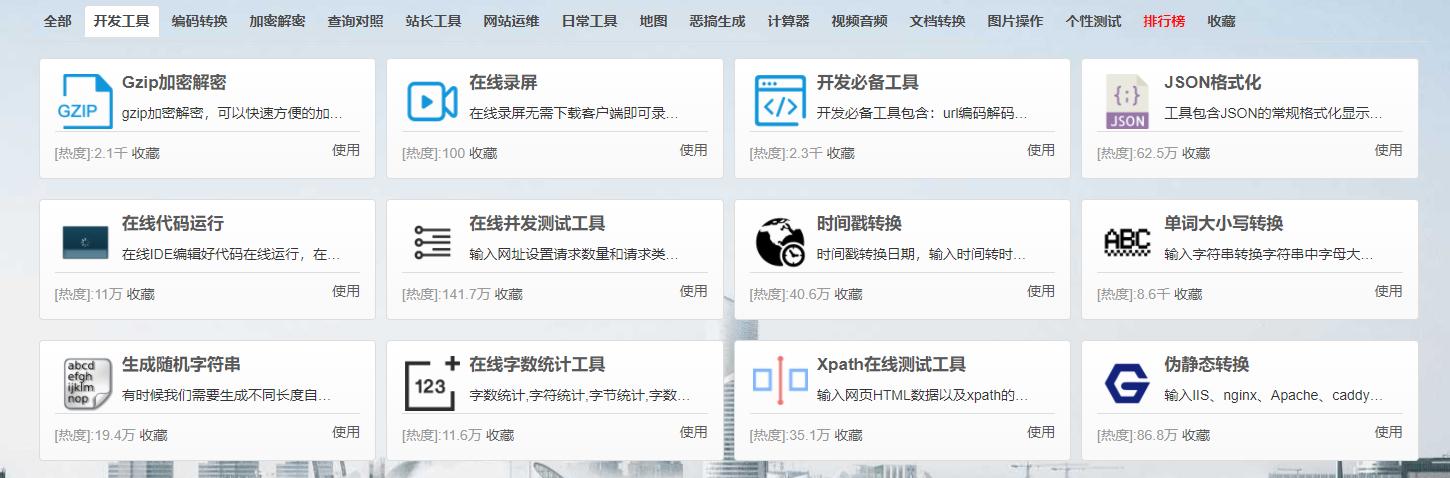Click the 123 word count icon

[x=432, y=384]
